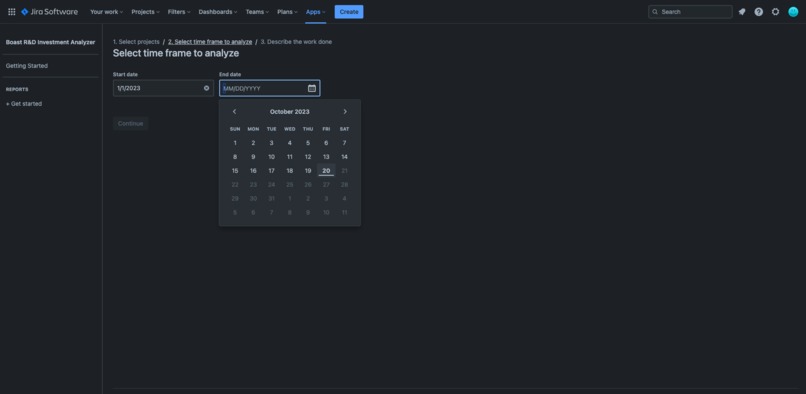Open Getting Started in sidebar
The image size is (806, 394).
coord(27,66)
